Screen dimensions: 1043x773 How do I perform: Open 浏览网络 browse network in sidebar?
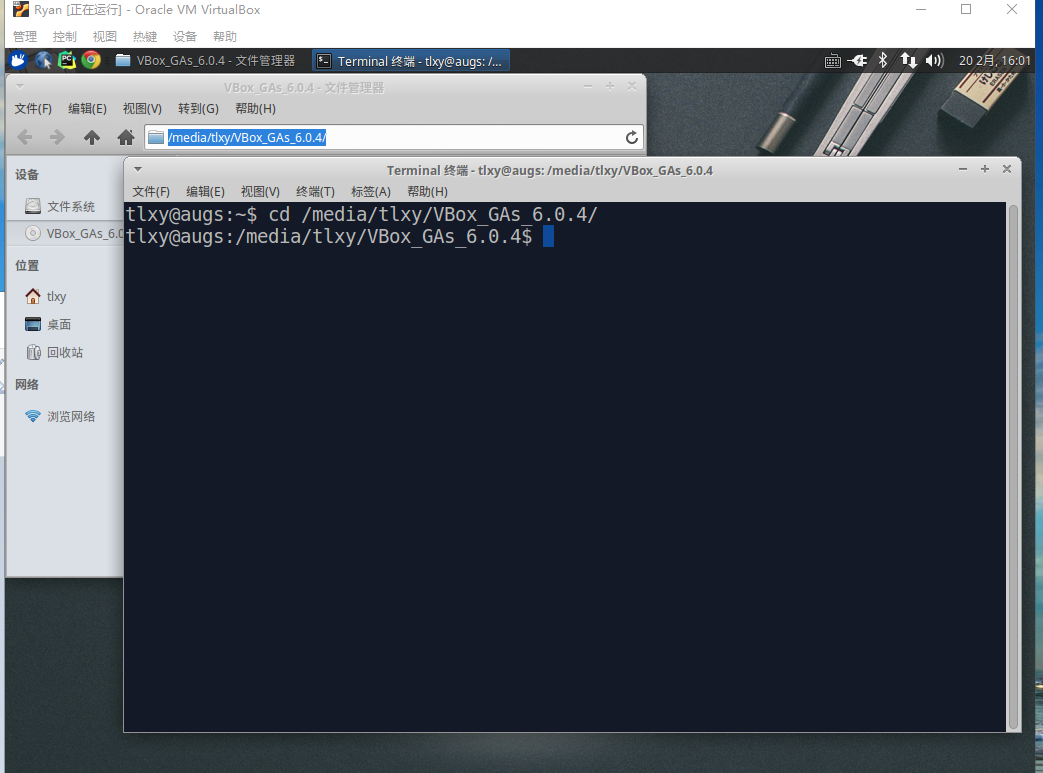point(65,416)
